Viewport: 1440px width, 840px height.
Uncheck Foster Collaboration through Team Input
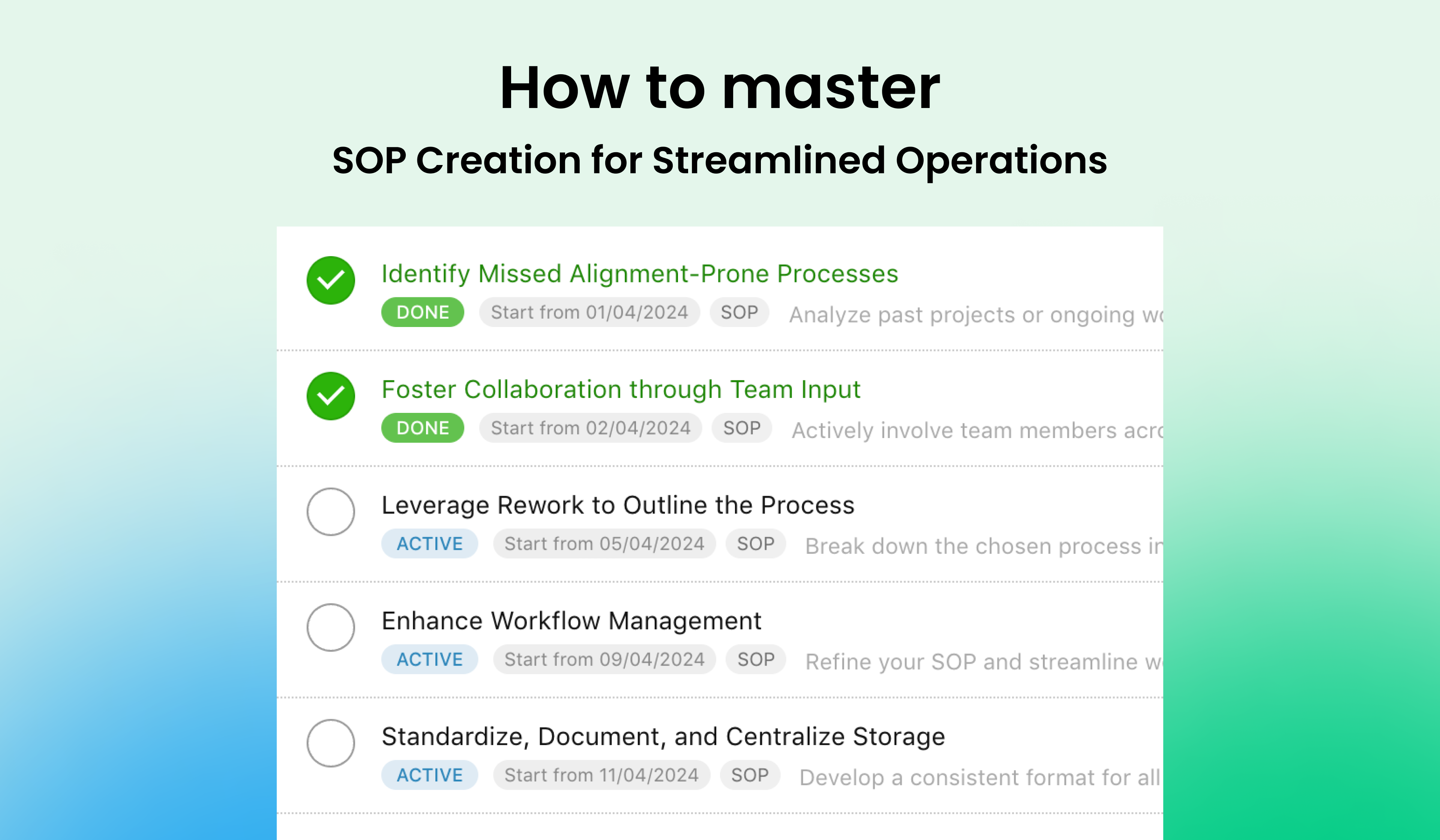(x=330, y=396)
